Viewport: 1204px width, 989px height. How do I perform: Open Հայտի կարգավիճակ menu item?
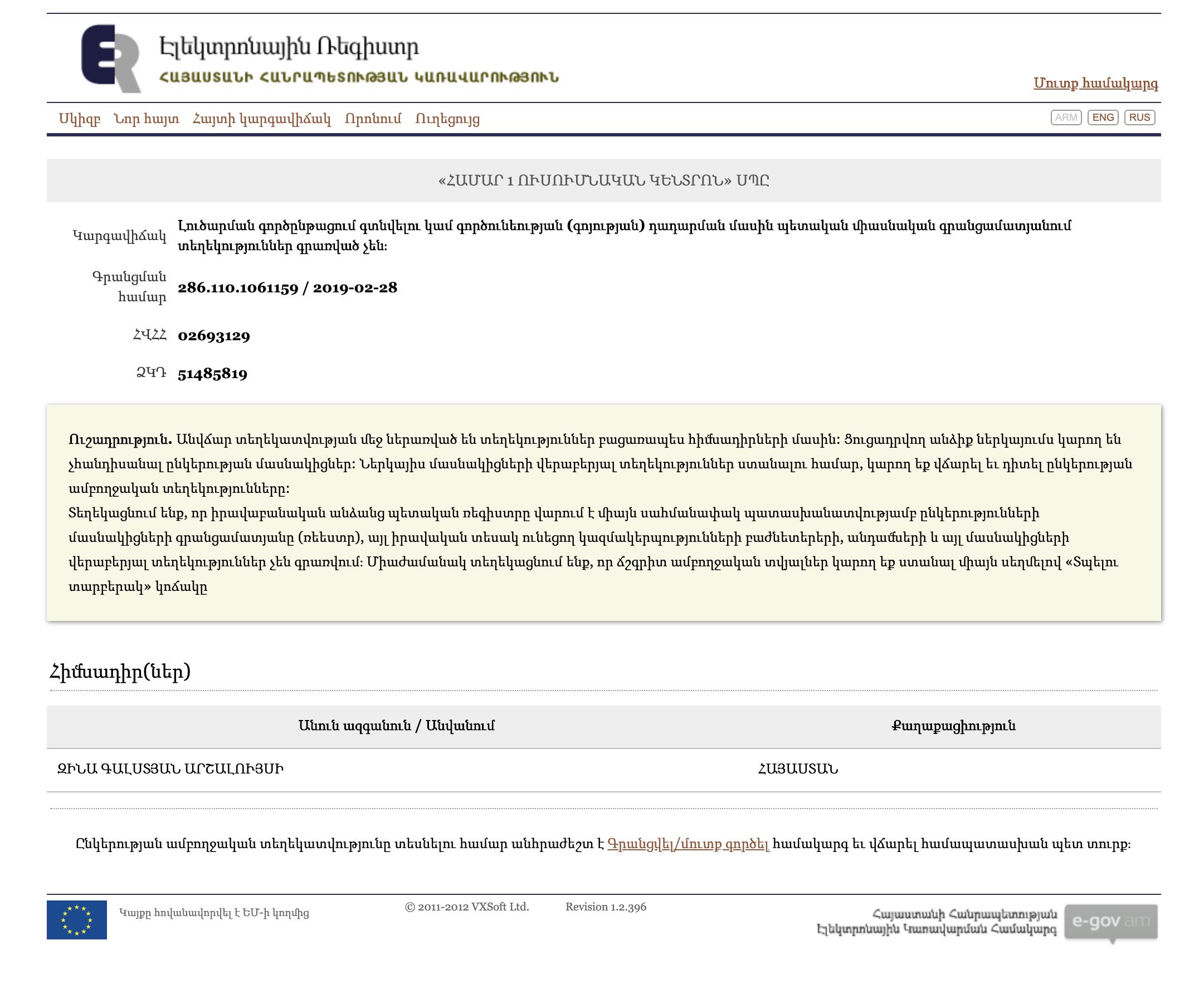pos(262,119)
